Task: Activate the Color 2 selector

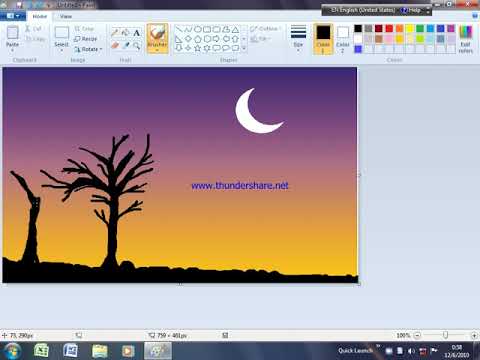Action: 343,39
